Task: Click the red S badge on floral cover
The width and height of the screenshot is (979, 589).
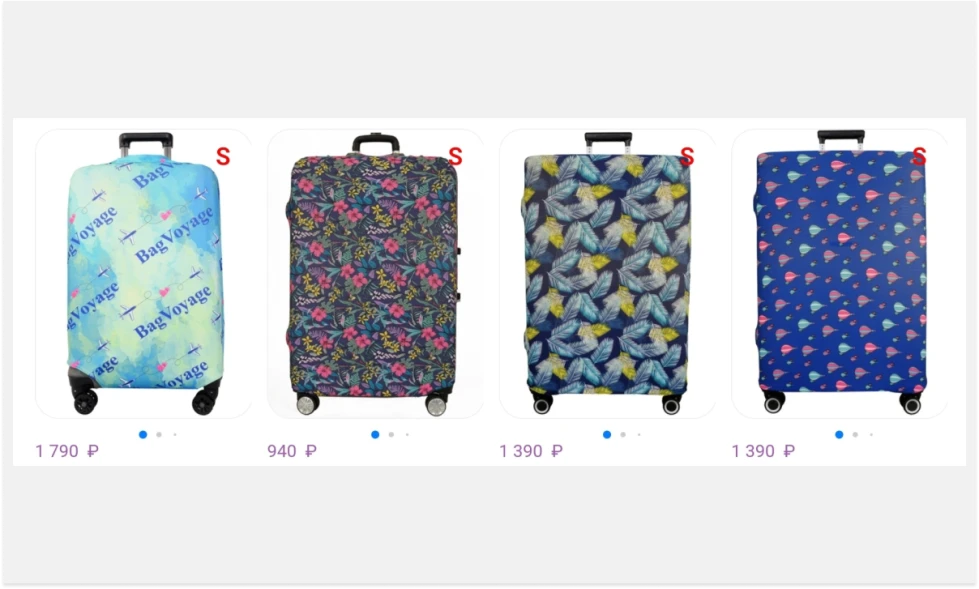Action: coord(455,156)
